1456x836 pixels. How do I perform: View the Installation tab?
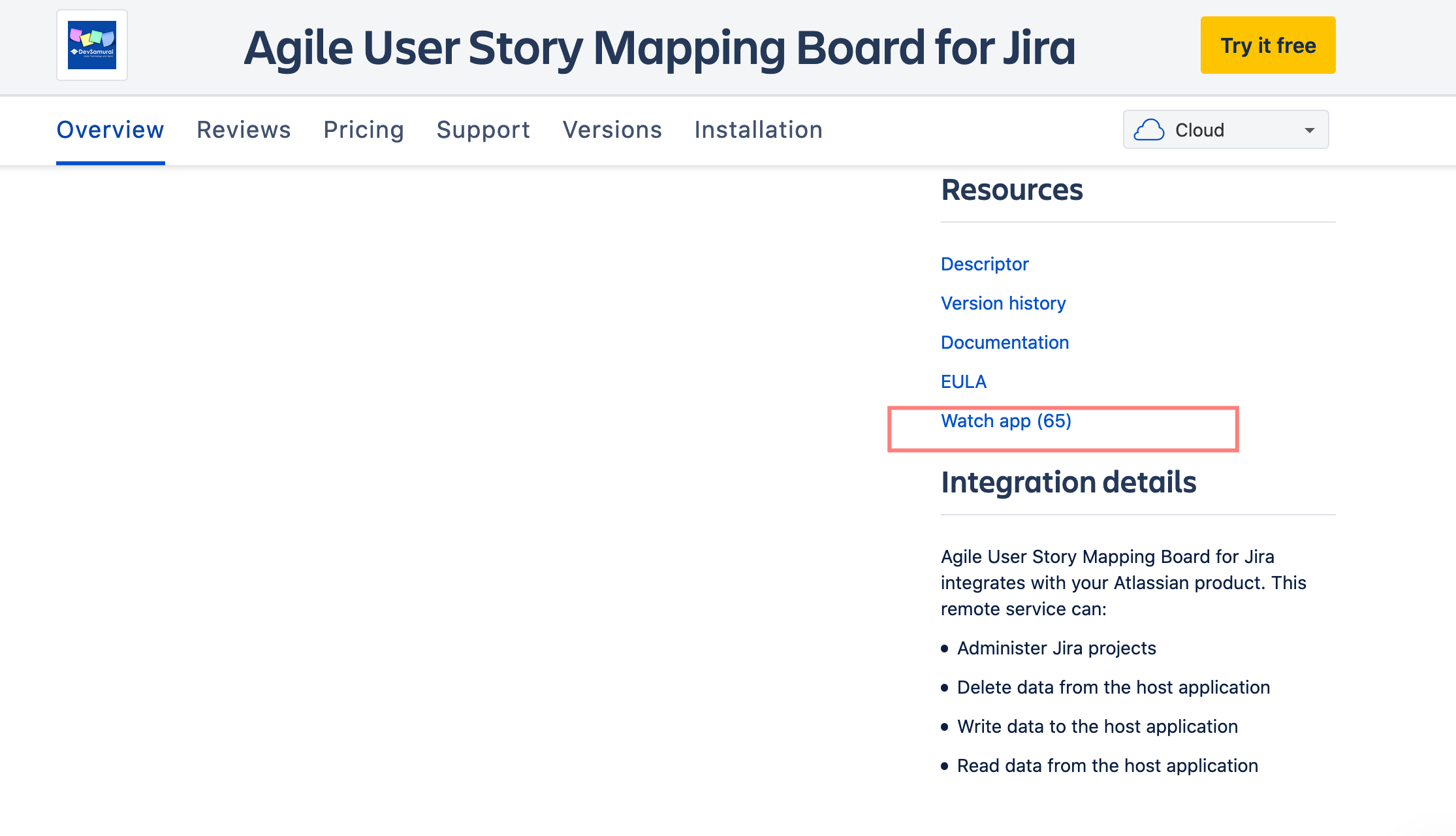[x=758, y=130]
